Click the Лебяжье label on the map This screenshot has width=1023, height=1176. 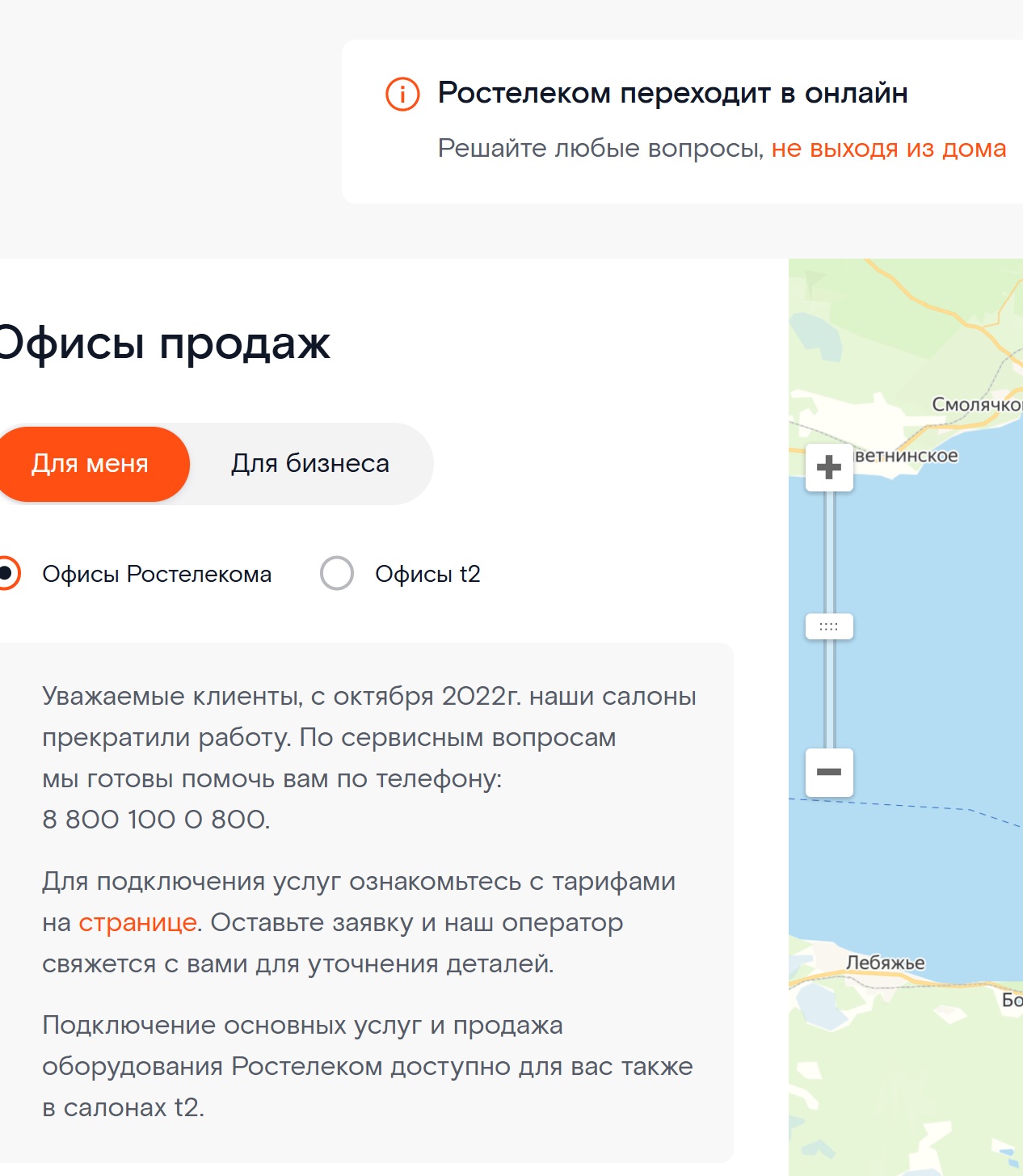[x=886, y=963]
